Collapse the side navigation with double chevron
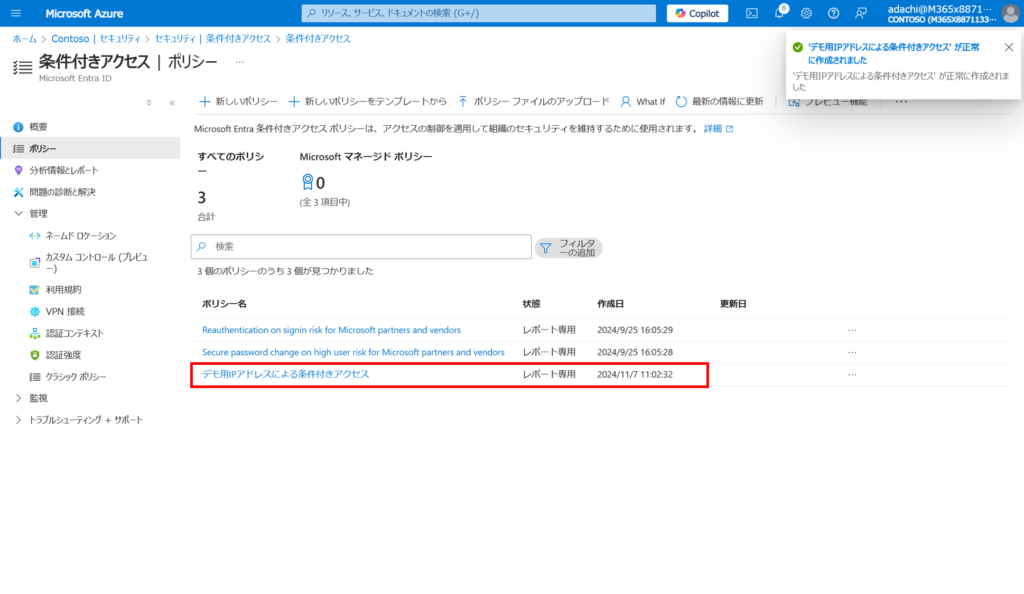This screenshot has height=594, width=1024. pos(172,102)
